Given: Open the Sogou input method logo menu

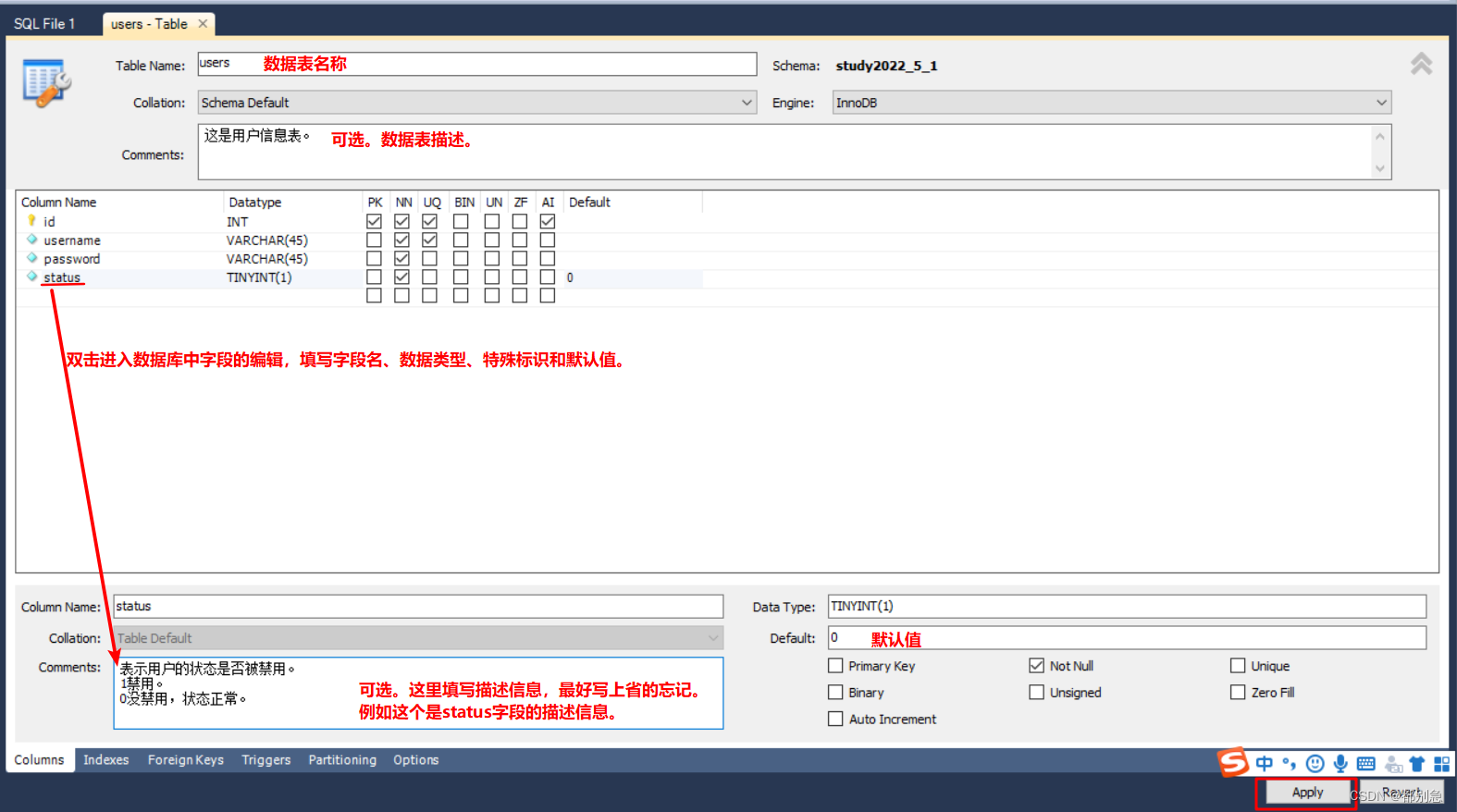Looking at the screenshot, I should pyautogui.click(x=1233, y=762).
